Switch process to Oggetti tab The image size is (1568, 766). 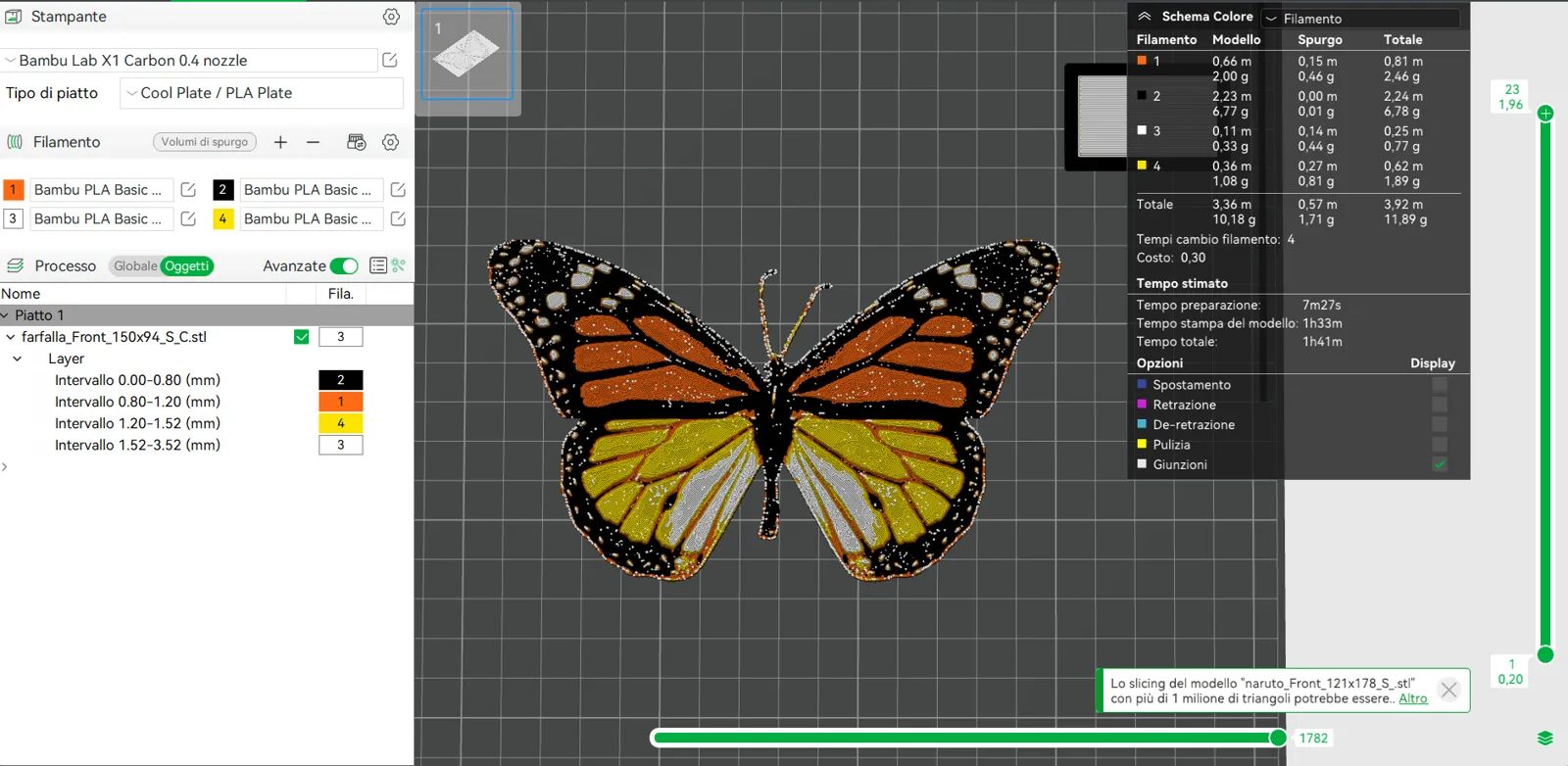[x=187, y=265]
